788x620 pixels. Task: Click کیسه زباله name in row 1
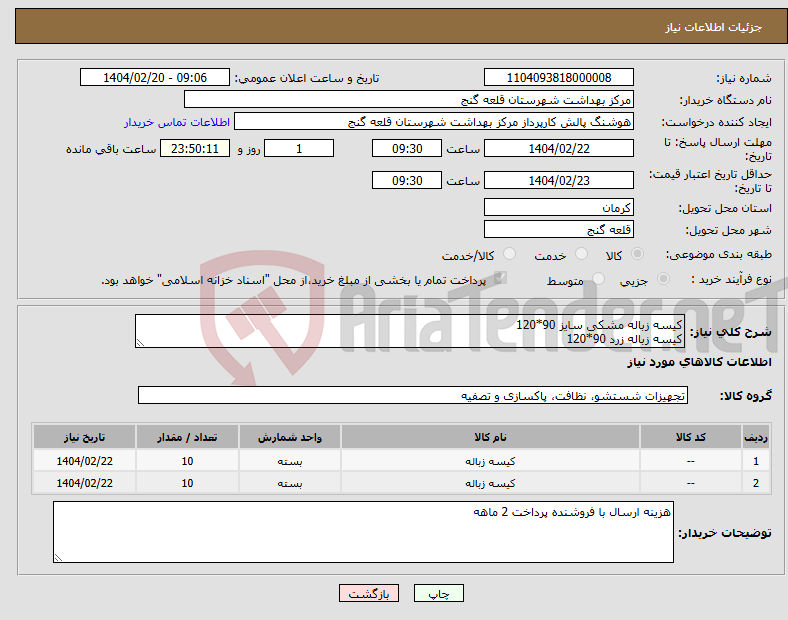(490, 461)
